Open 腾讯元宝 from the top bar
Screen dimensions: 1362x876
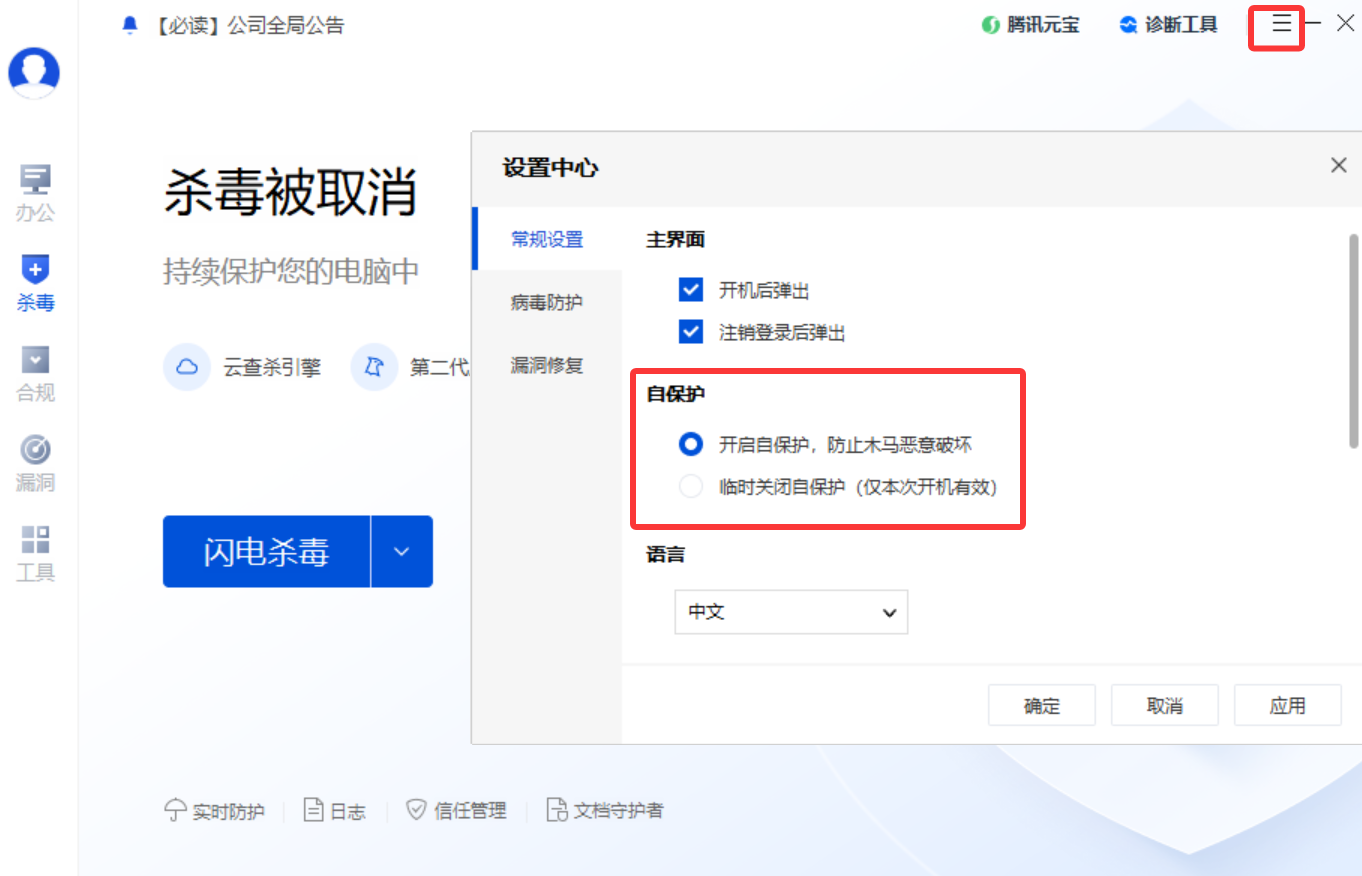click(x=1031, y=25)
